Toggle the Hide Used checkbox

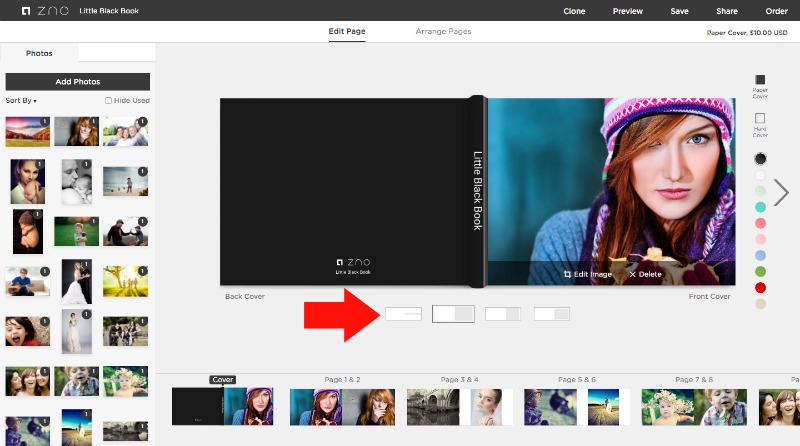pyautogui.click(x=108, y=101)
